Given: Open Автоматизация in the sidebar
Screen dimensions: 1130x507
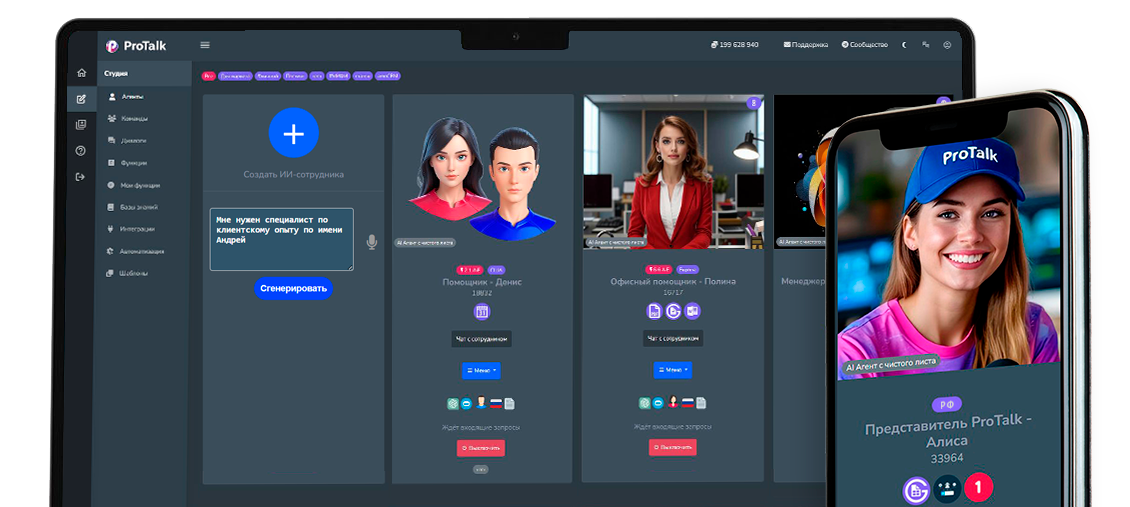Looking at the screenshot, I should pos(134,251).
